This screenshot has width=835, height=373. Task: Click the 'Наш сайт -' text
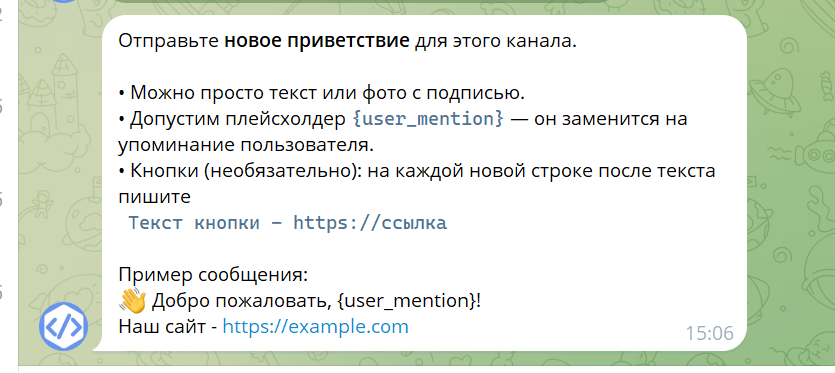coord(168,327)
